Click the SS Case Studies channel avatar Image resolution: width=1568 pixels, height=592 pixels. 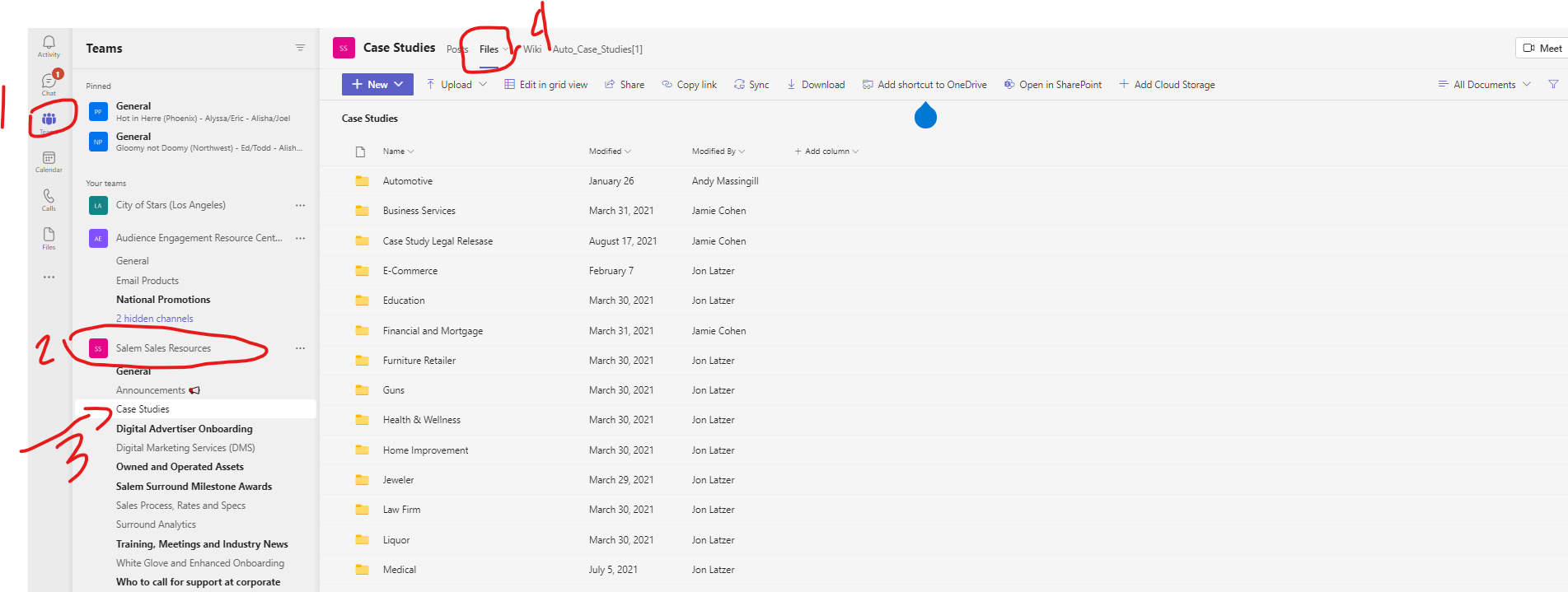pos(344,48)
